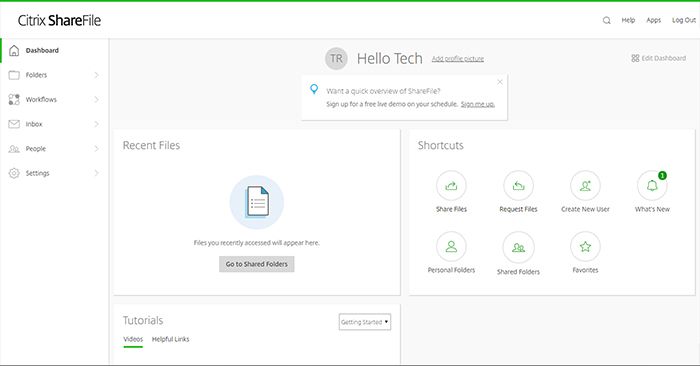Click the Edit Dashboard label
This screenshot has height=366, width=700.
coord(663,58)
